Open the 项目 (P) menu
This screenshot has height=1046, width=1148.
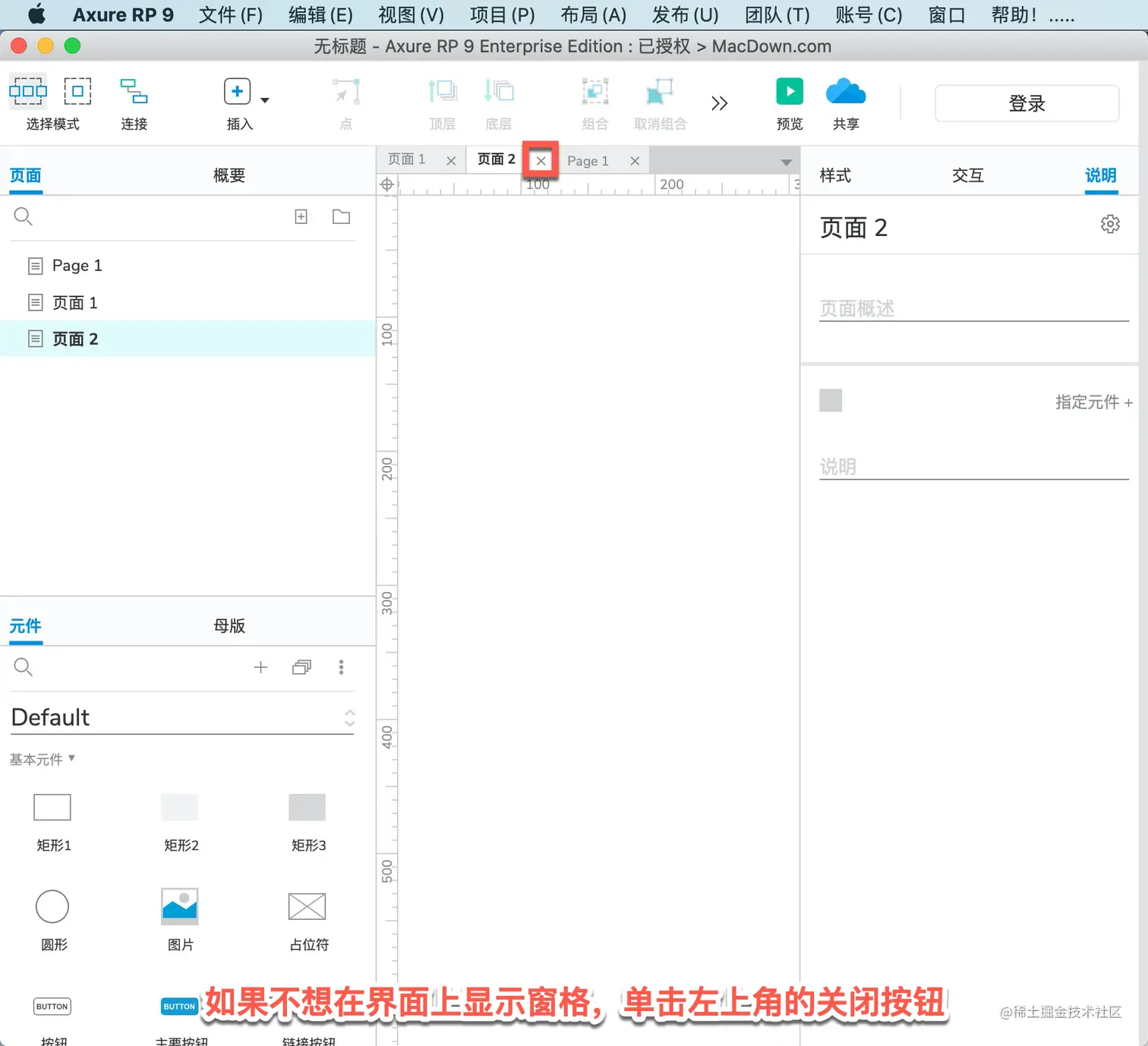[x=503, y=15]
